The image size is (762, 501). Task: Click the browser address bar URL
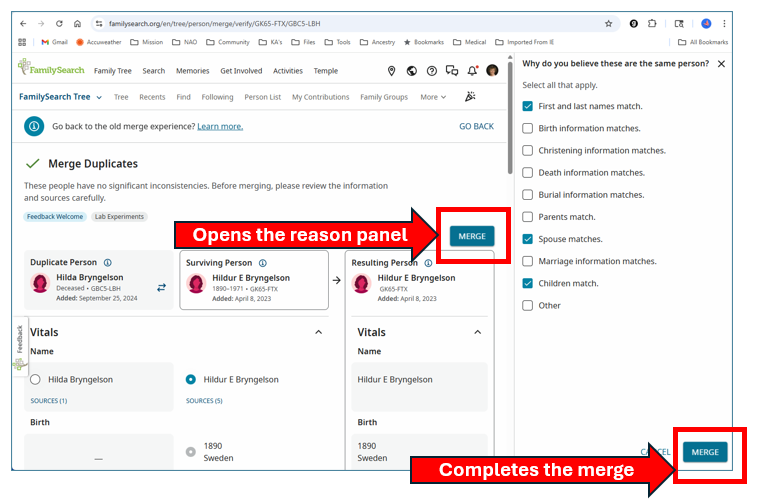[x=214, y=23]
